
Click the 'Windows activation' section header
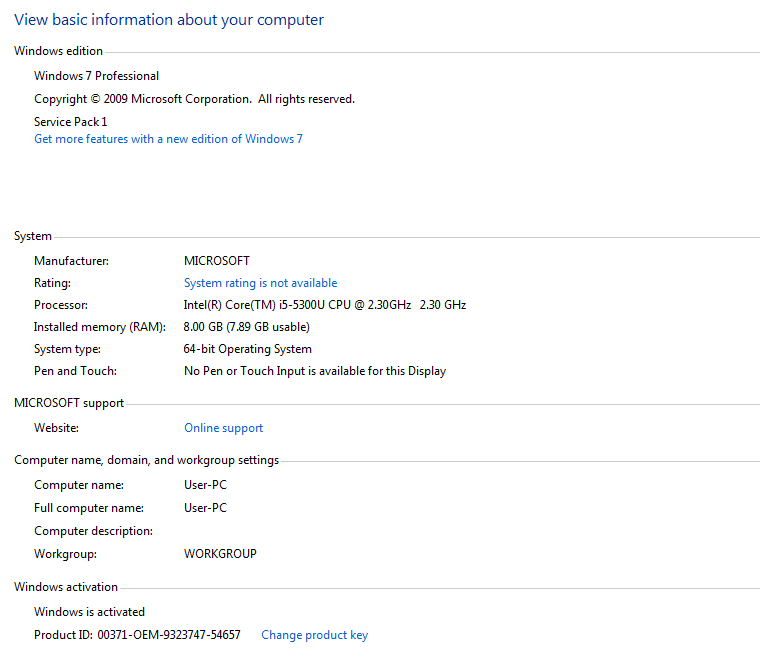pyautogui.click(x=66, y=587)
